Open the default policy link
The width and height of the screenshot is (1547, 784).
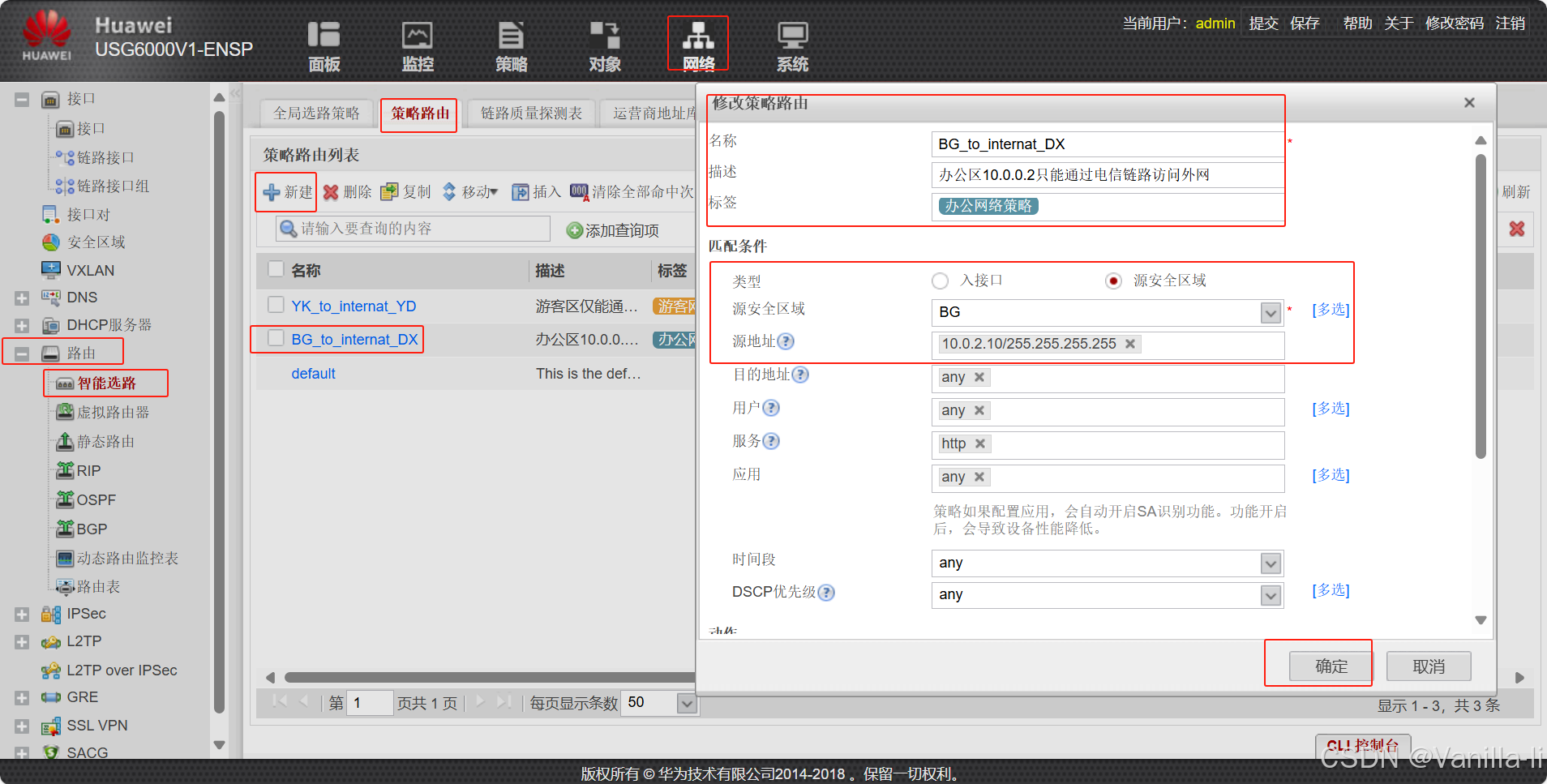(313, 374)
